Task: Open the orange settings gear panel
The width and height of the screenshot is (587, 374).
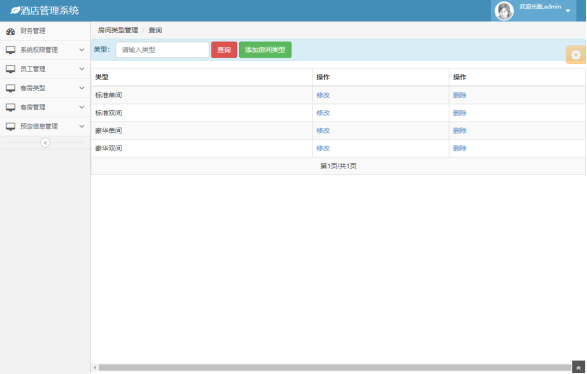Action: point(576,55)
